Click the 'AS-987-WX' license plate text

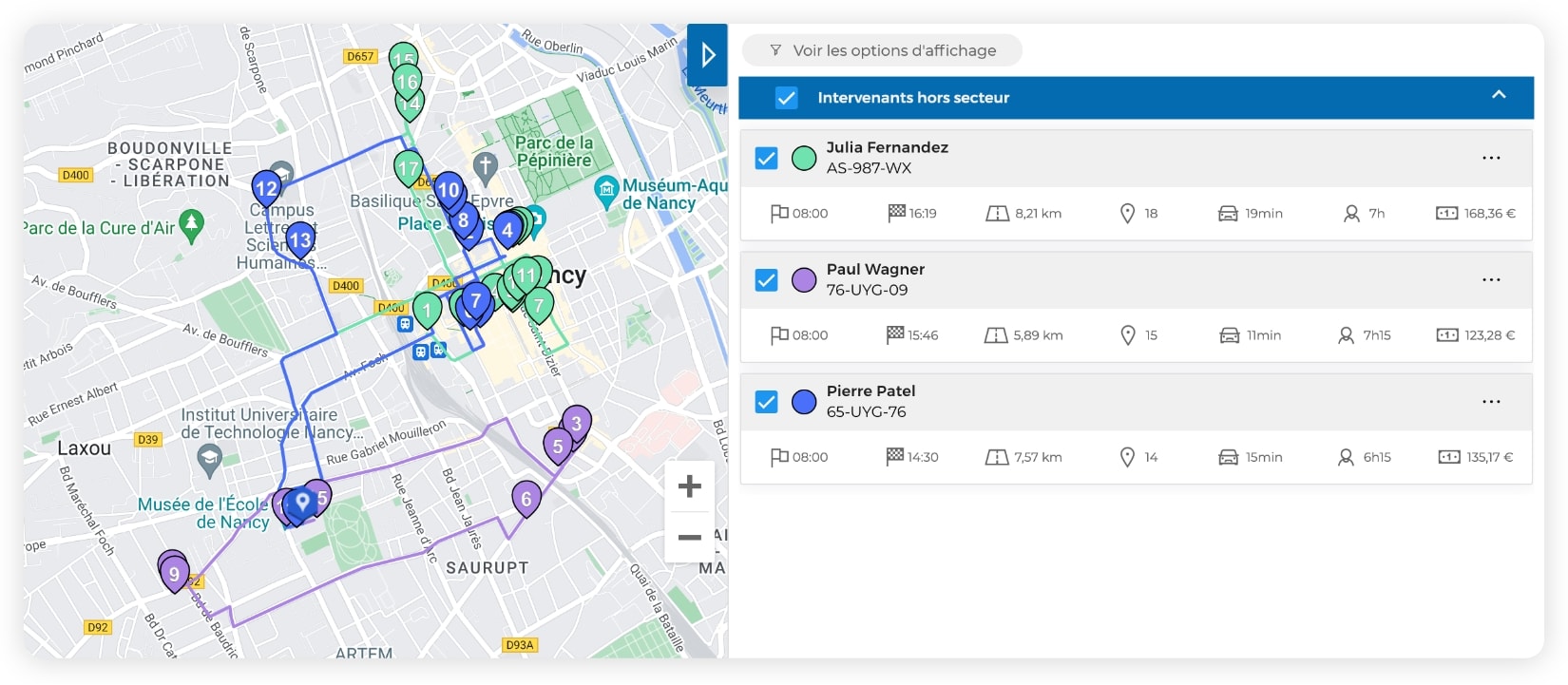point(869,168)
